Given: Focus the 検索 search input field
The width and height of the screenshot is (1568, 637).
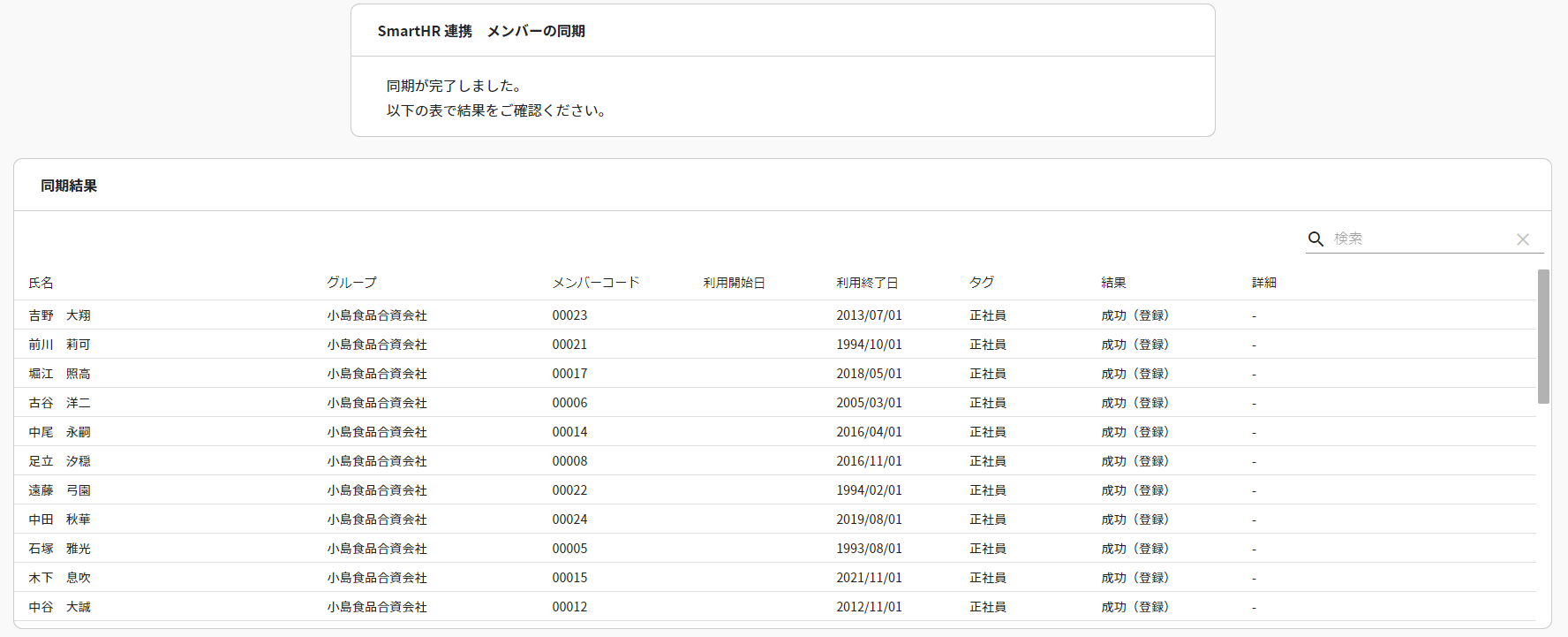Looking at the screenshot, I should [1420, 239].
